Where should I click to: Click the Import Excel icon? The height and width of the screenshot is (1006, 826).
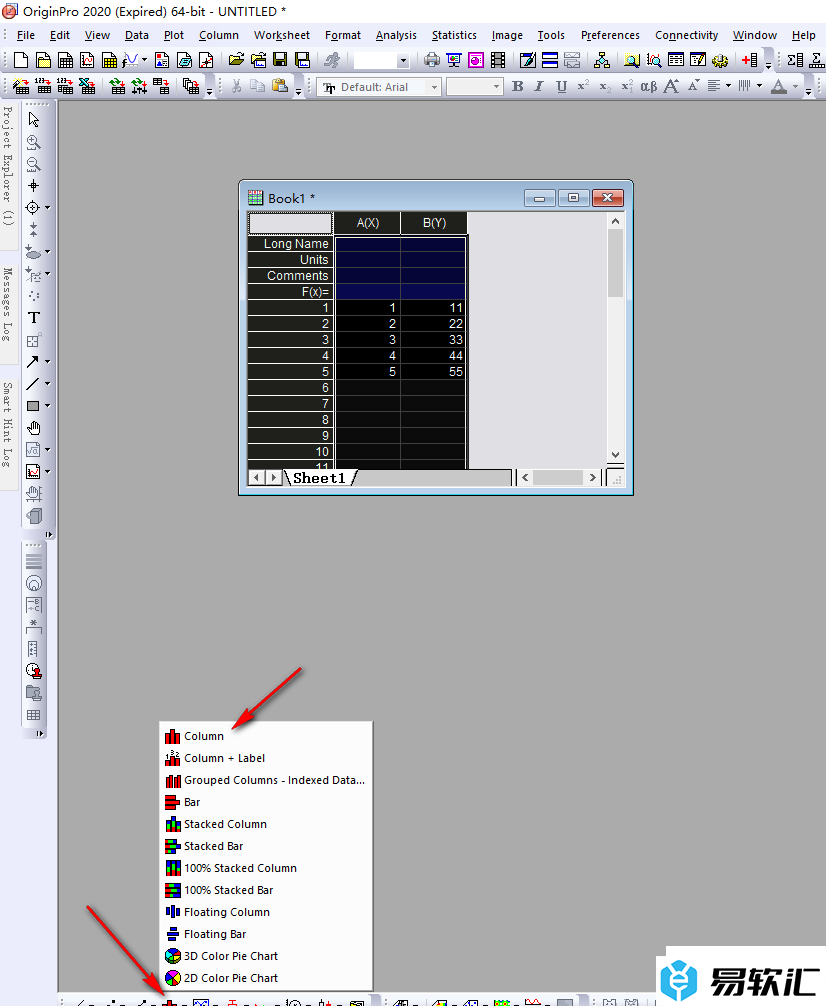pyautogui.click(x=87, y=86)
